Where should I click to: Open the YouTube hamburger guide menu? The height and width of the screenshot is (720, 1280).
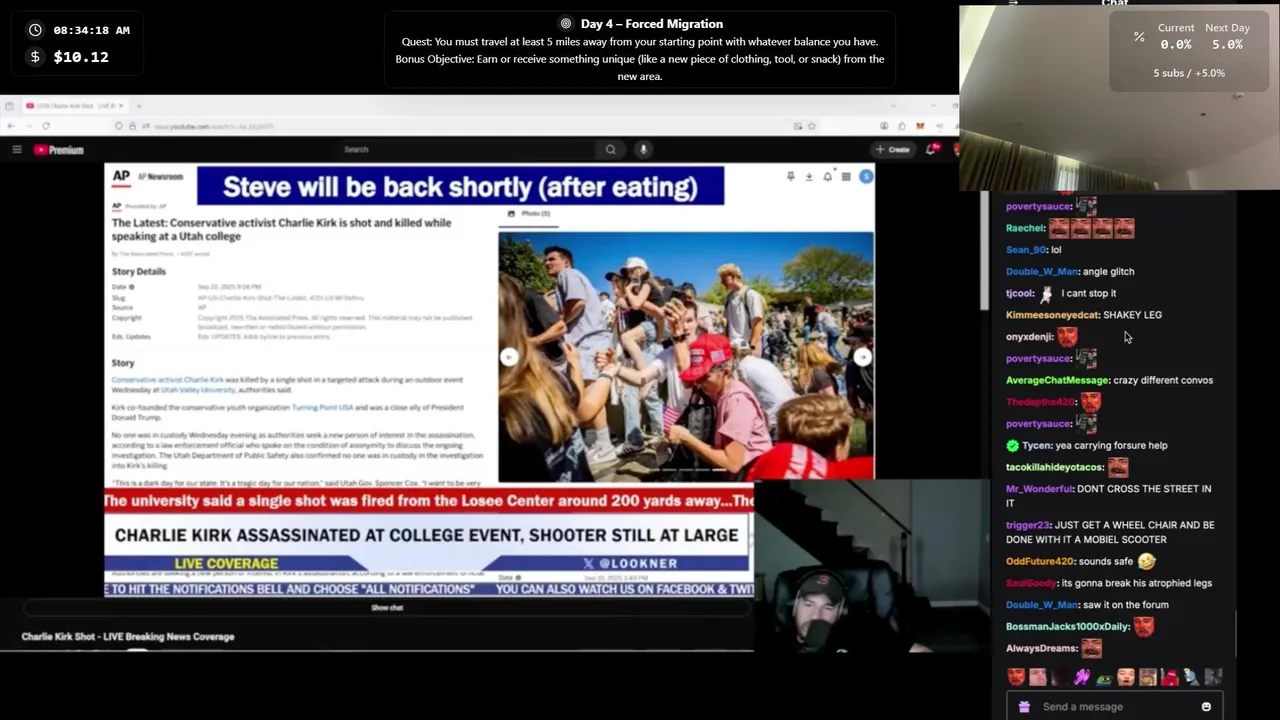pos(16,149)
